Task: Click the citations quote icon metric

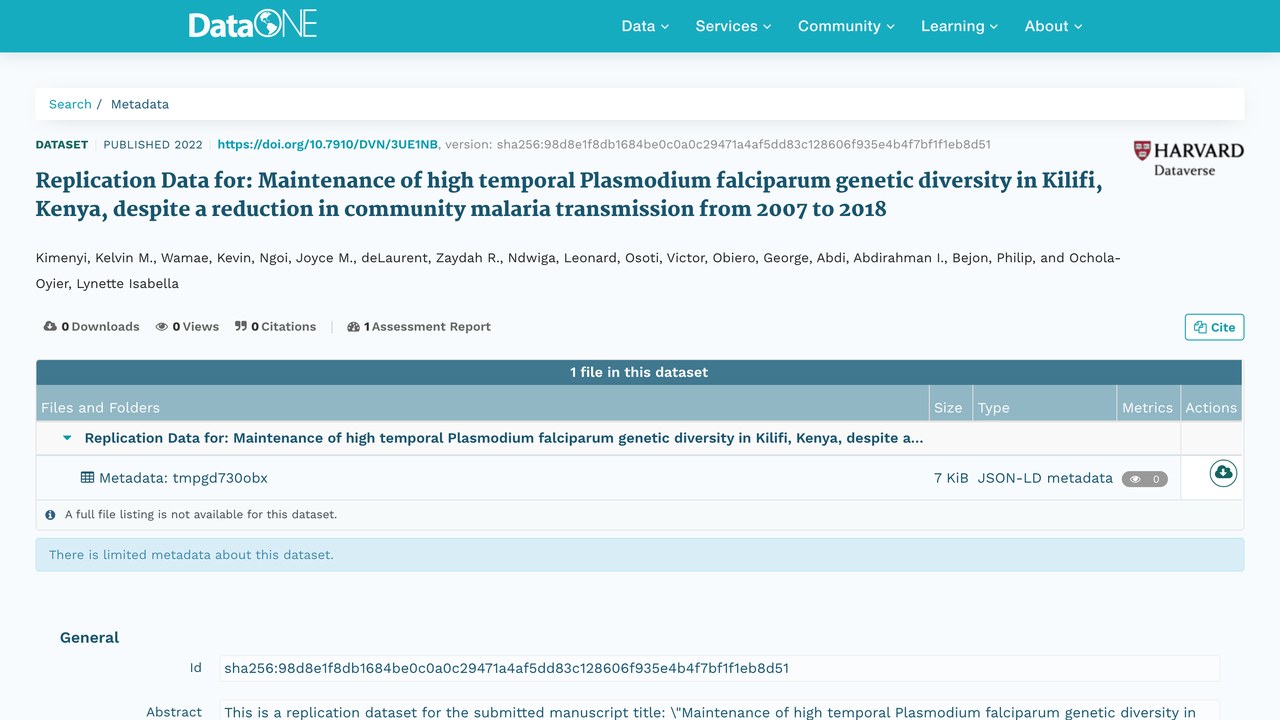Action: (x=241, y=327)
